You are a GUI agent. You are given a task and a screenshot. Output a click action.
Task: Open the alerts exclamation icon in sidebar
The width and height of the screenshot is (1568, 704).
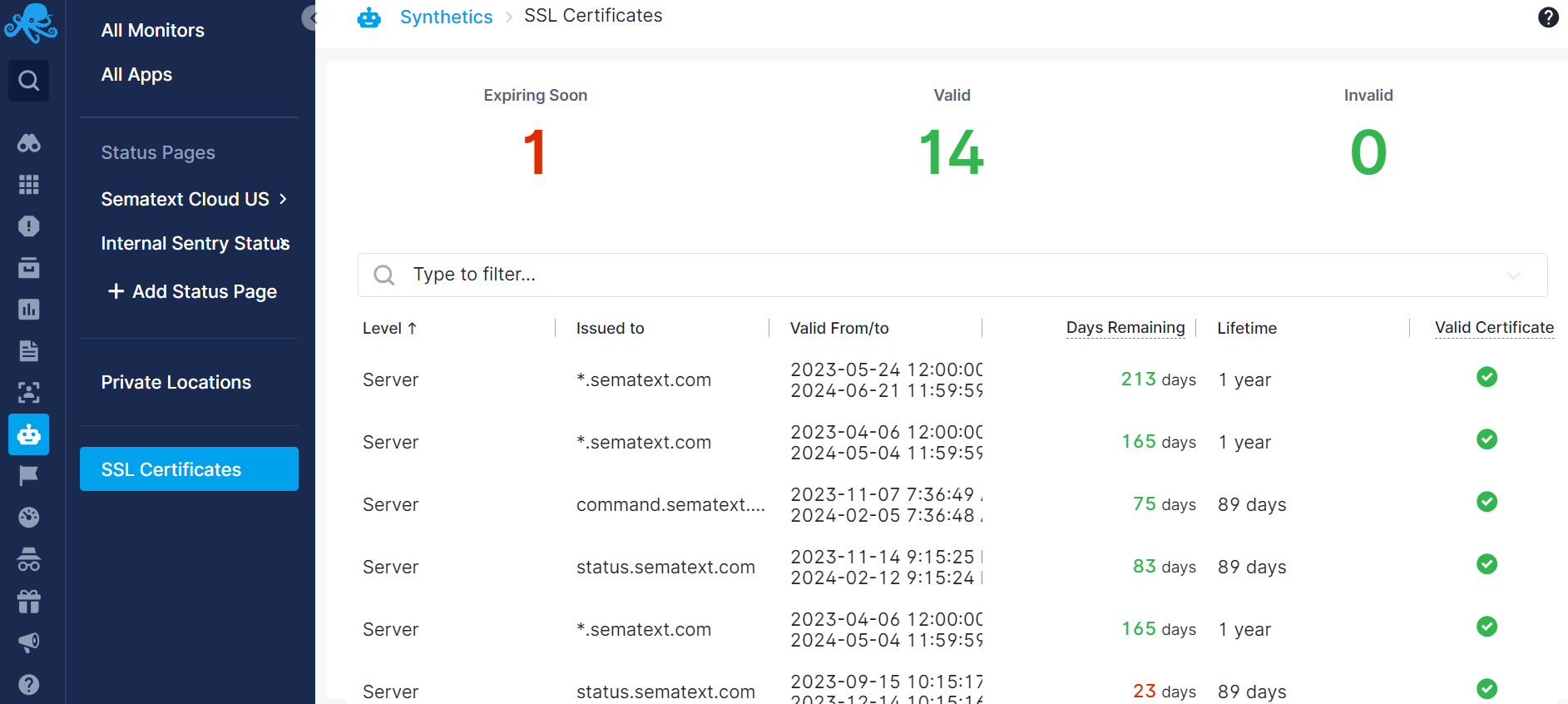[x=29, y=226]
